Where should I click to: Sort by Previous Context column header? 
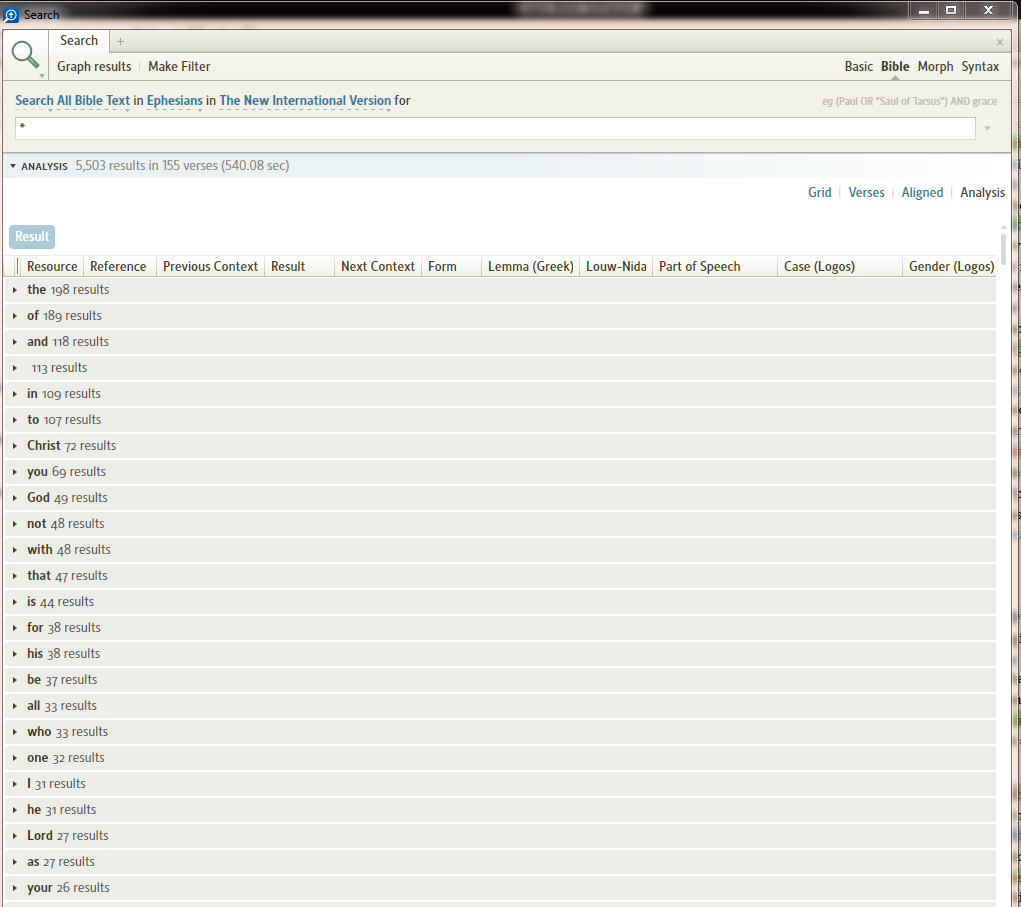pyautogui.click(x=210, y=266)
